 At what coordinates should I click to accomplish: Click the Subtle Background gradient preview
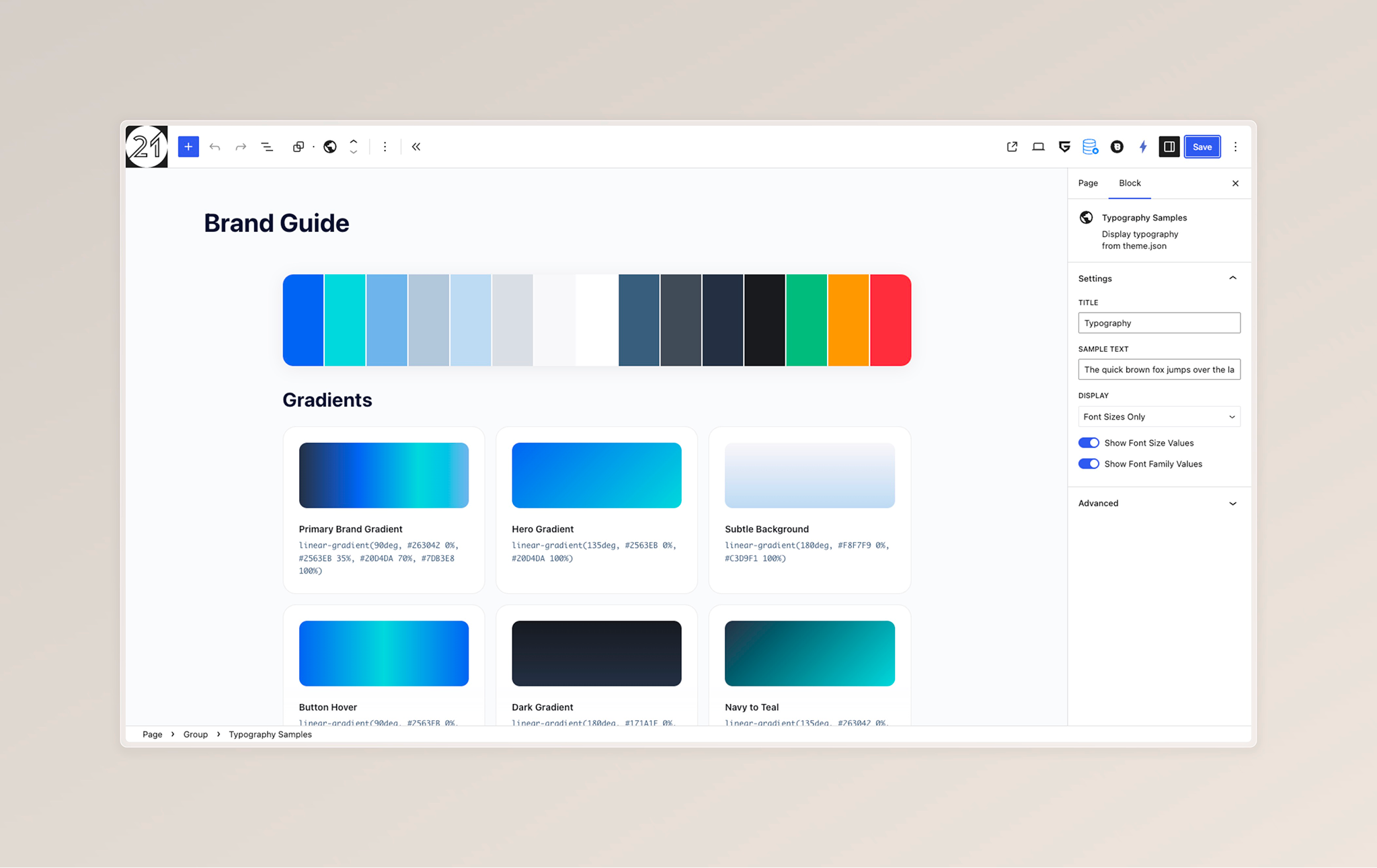click(810, 475)
